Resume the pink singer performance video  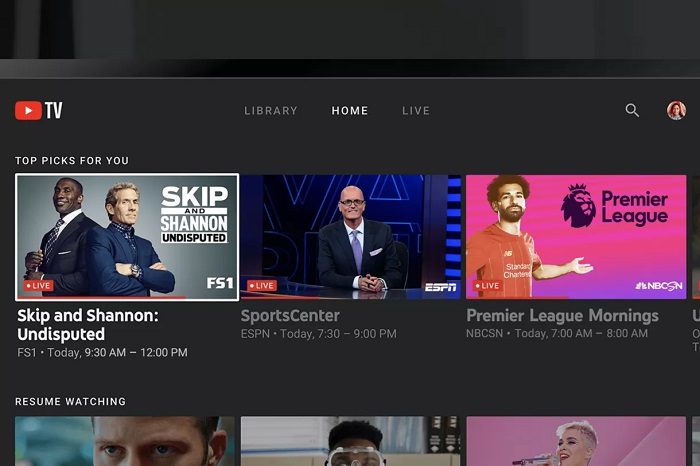click(576, 441)
